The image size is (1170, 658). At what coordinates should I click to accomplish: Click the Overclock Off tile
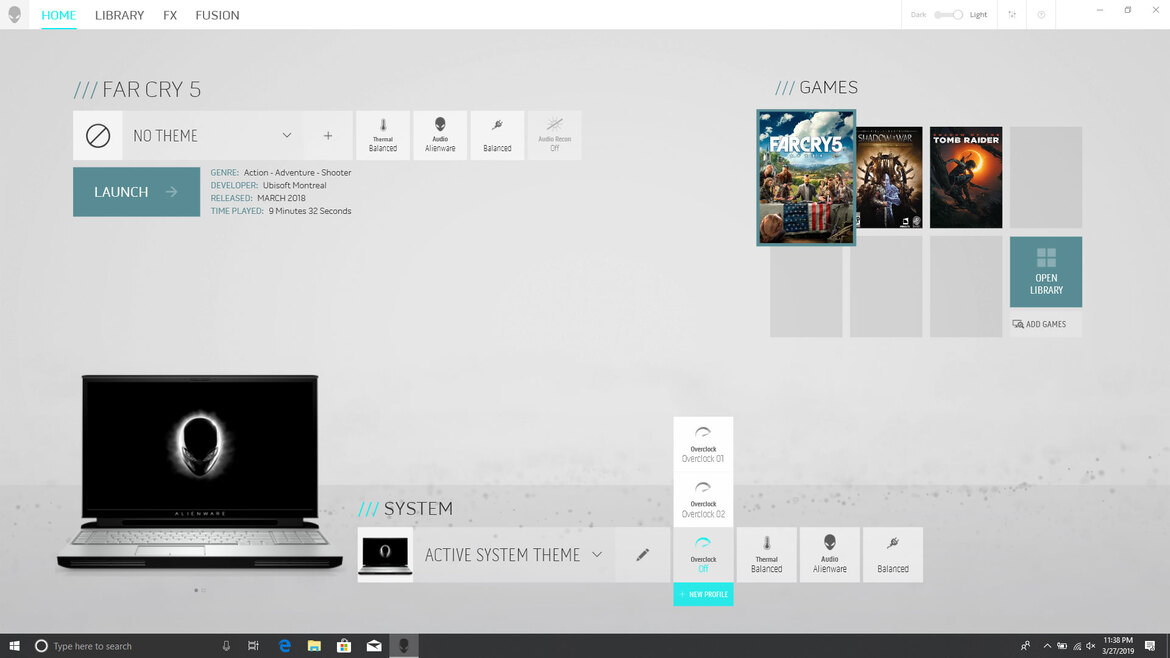tap(703, 555)
